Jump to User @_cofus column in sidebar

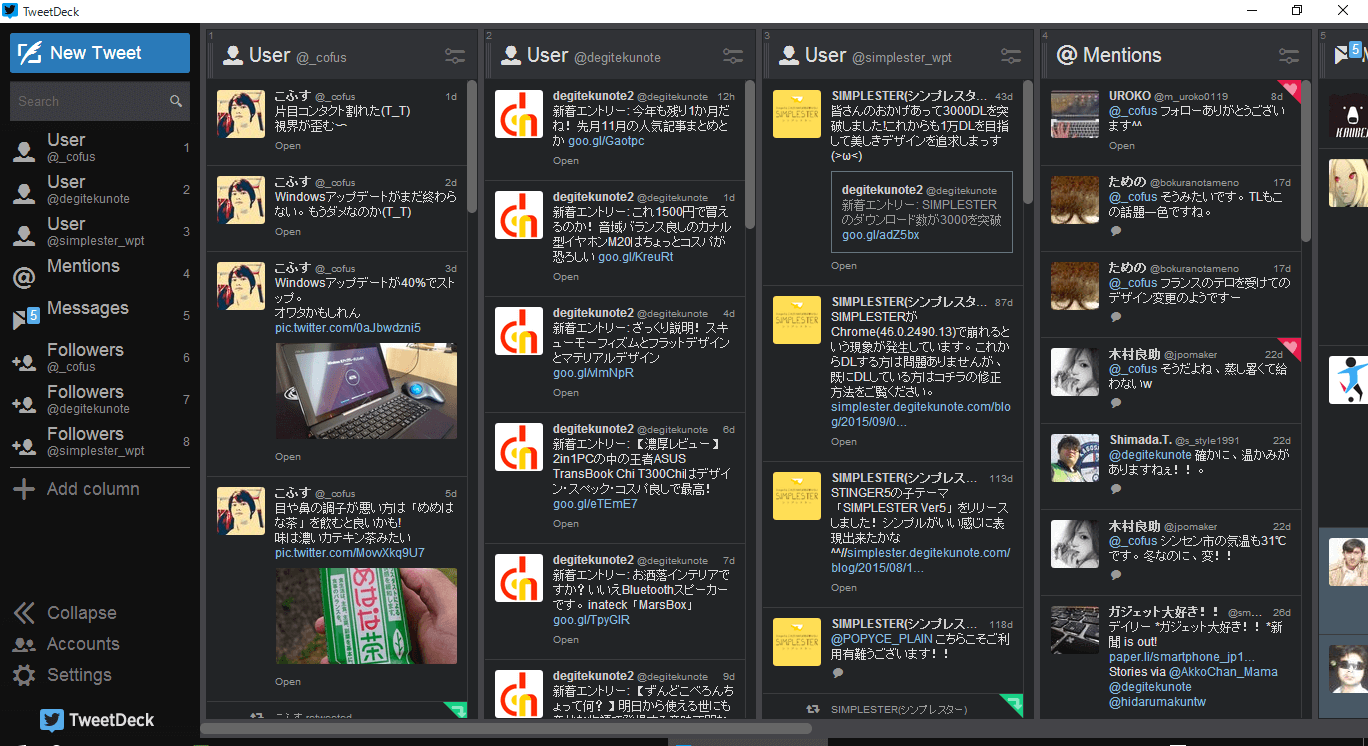100,147
